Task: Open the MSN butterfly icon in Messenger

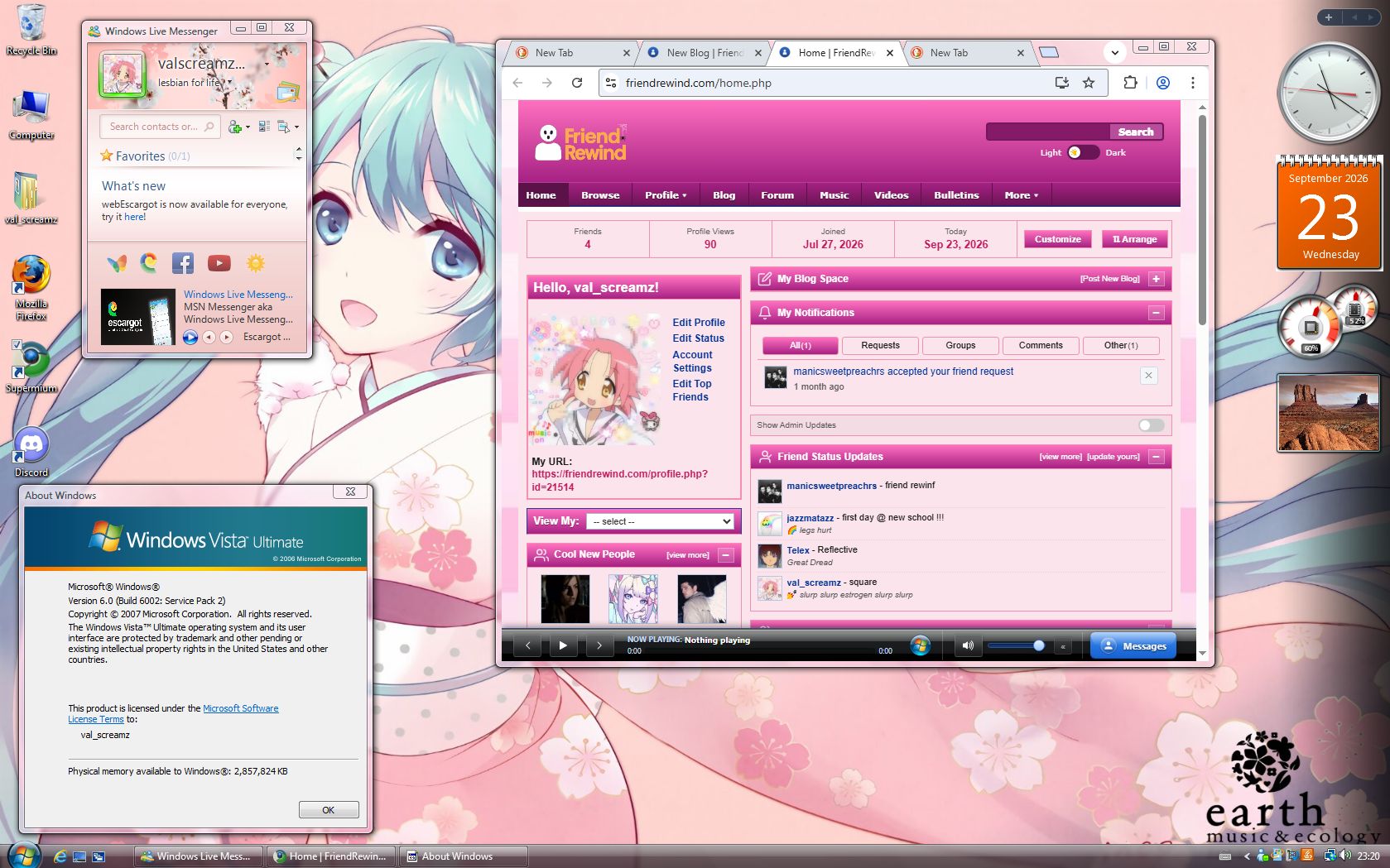Action: point(117,263)
